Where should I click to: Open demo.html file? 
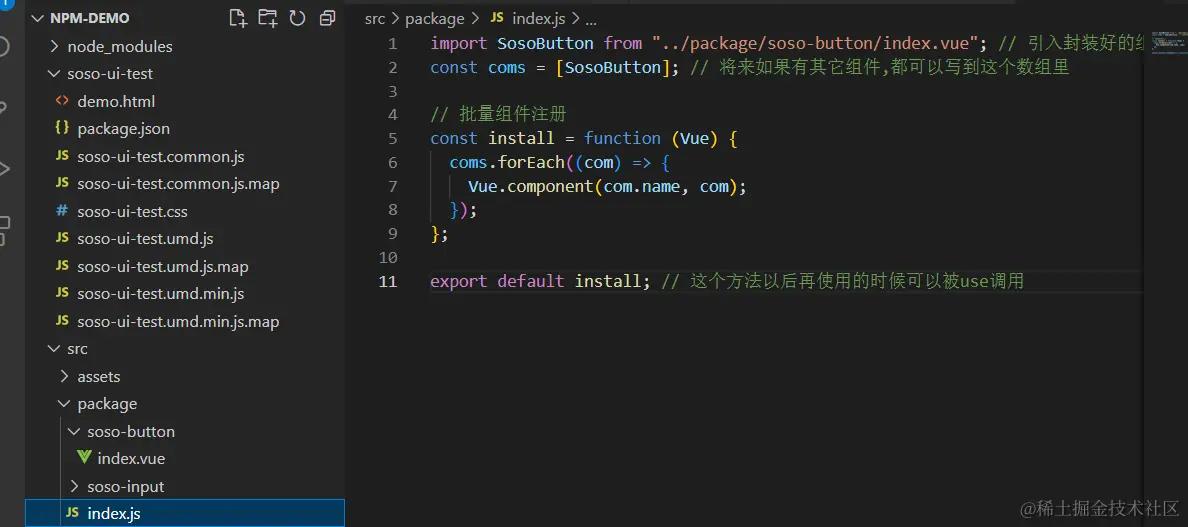point(116,101)
